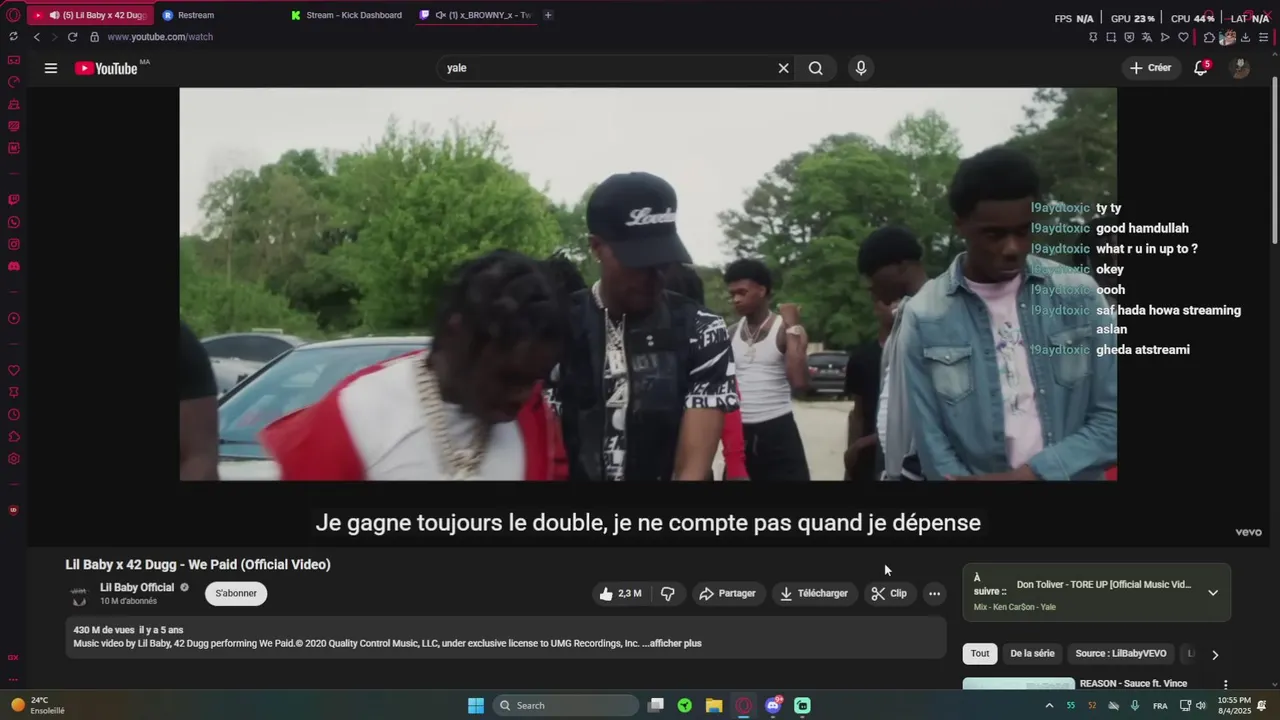Create a Clip of video
This screenshot has width=1280, height=720.
pos(889,594)
